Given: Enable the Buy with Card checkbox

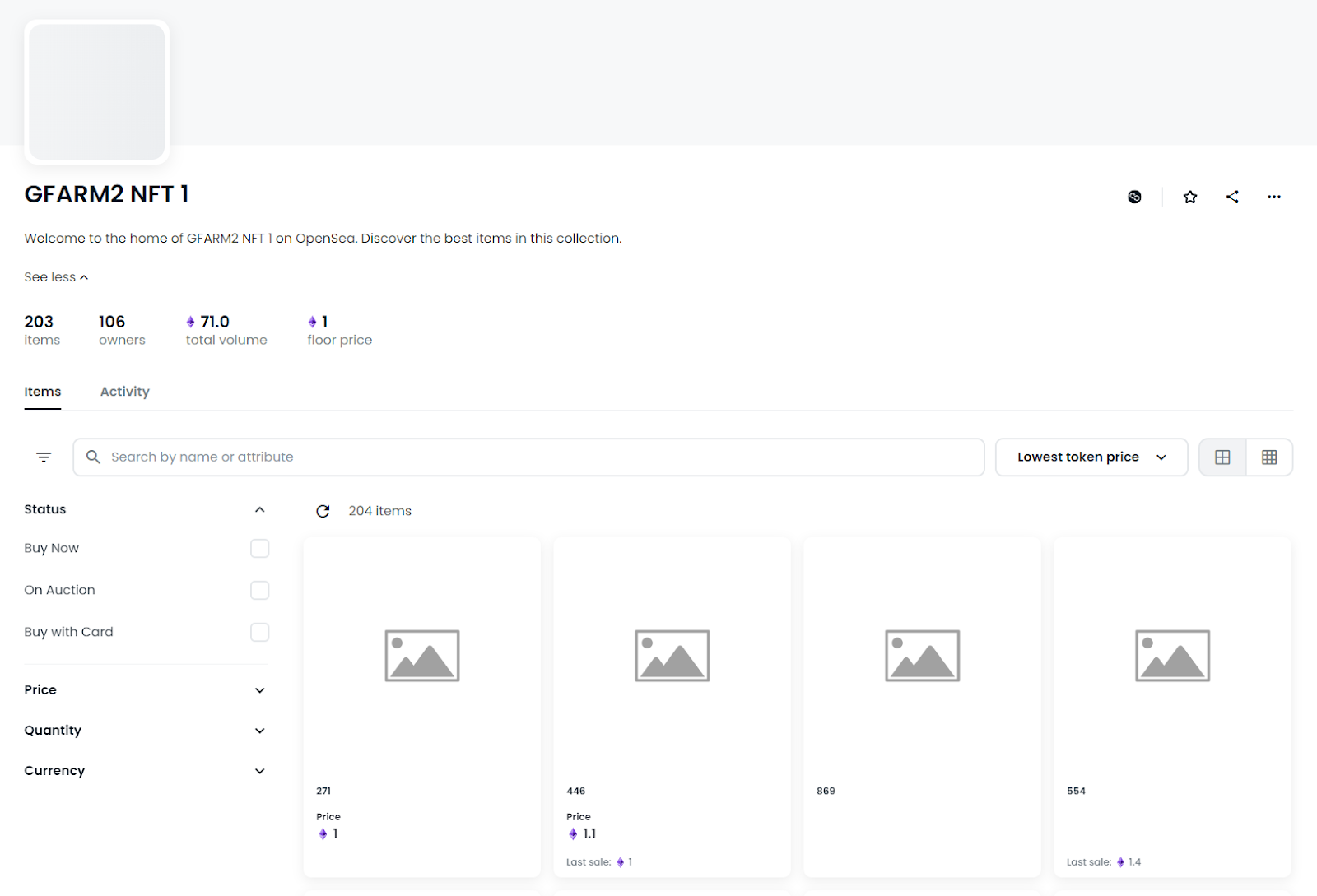Looking at the screenshot, I should pos(259,632).
